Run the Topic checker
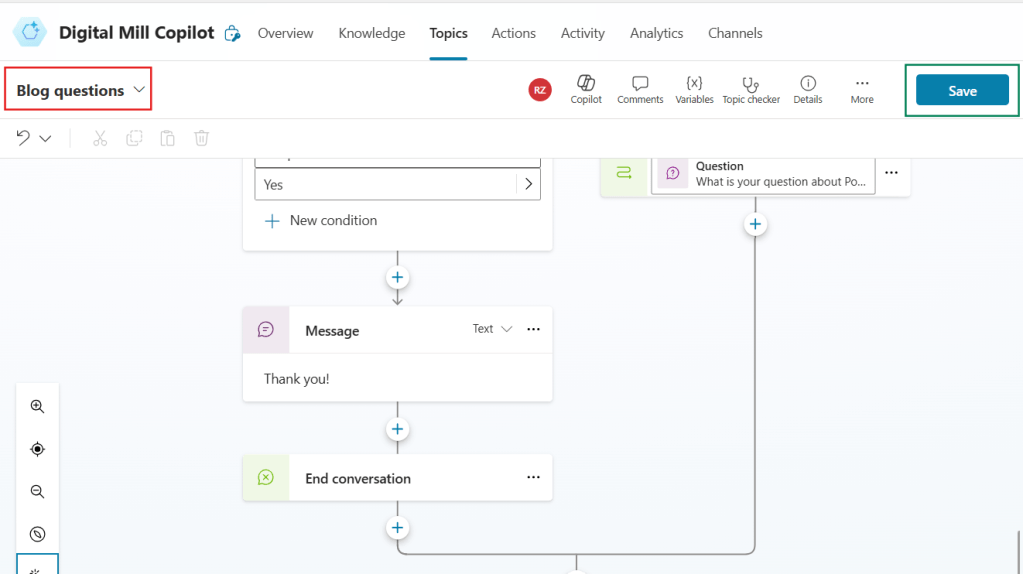Image resolution: width=1023 pixels, height=574 pixels. 751,89
